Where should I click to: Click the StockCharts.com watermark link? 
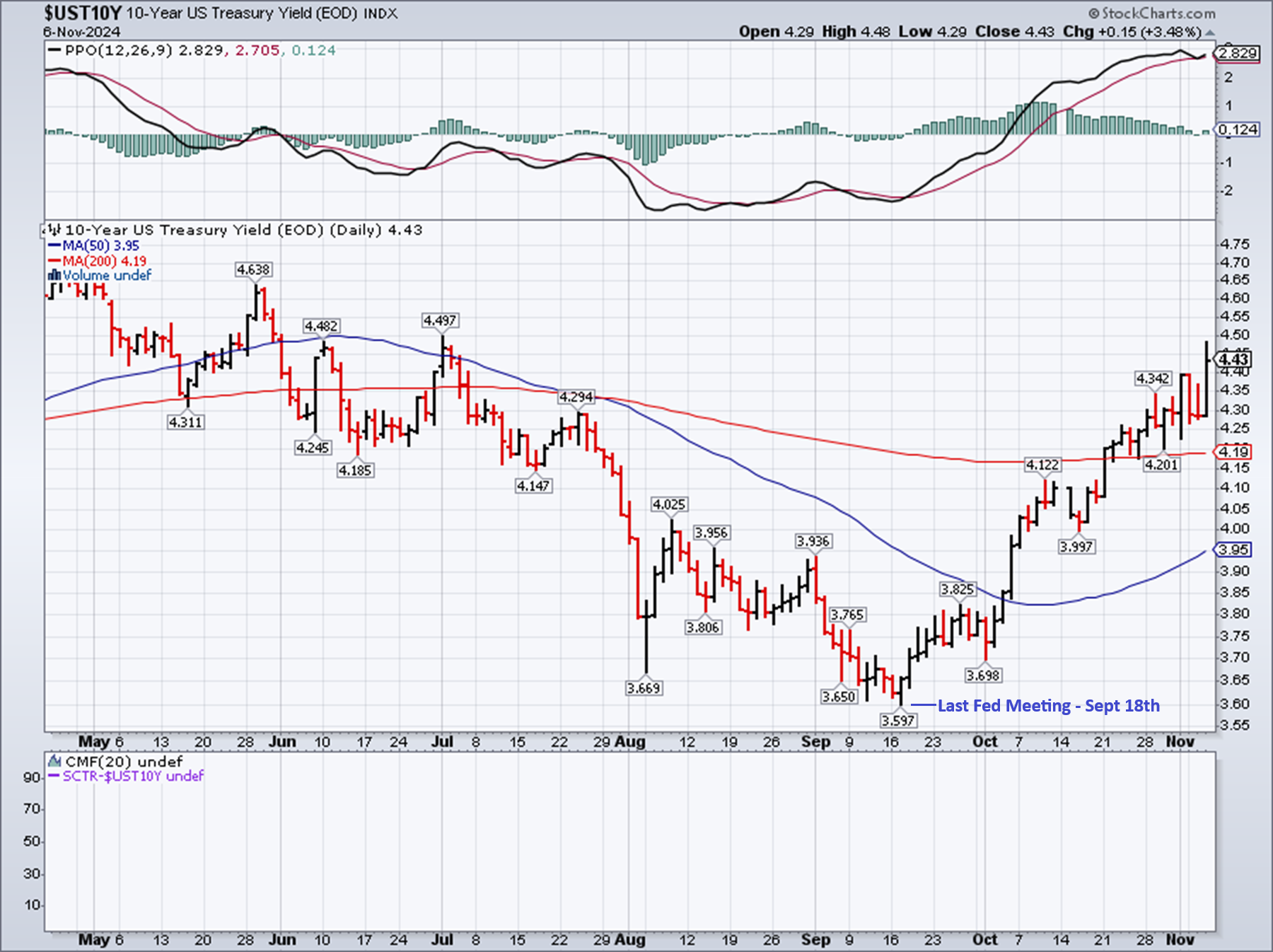tap(1158, 13)
